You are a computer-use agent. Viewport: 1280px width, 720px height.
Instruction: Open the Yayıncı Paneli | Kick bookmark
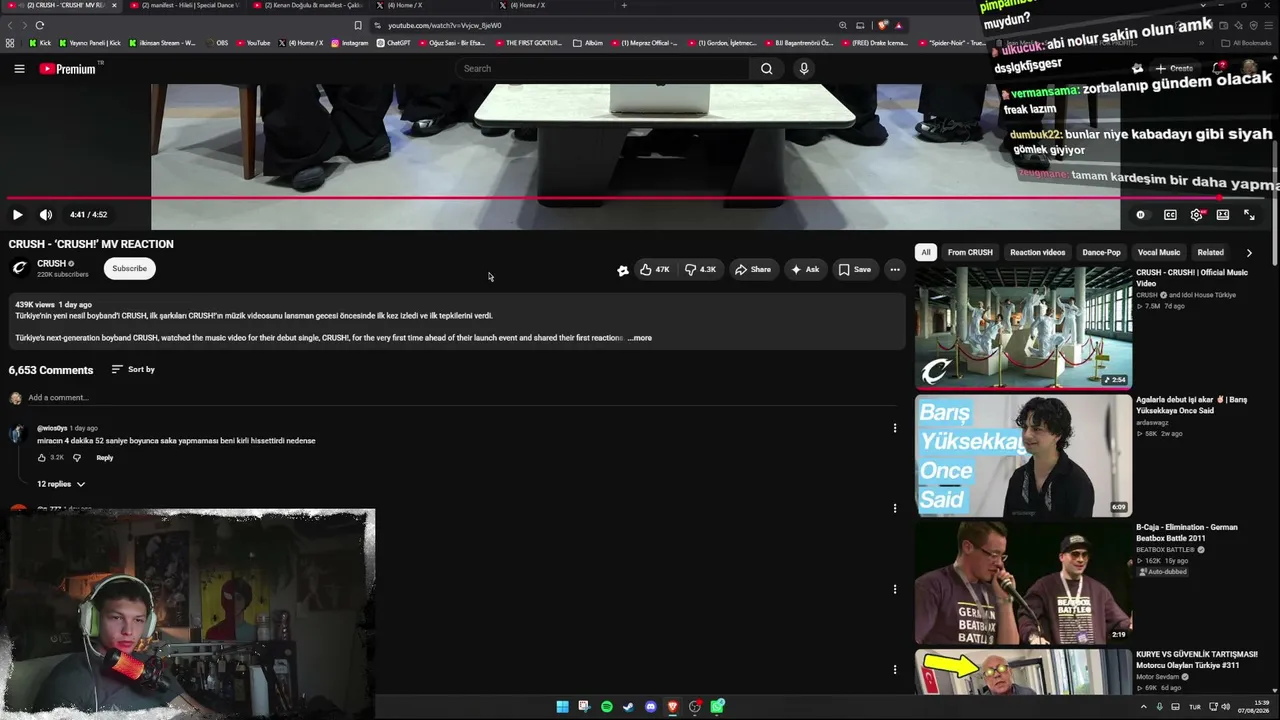coord(90,43)
